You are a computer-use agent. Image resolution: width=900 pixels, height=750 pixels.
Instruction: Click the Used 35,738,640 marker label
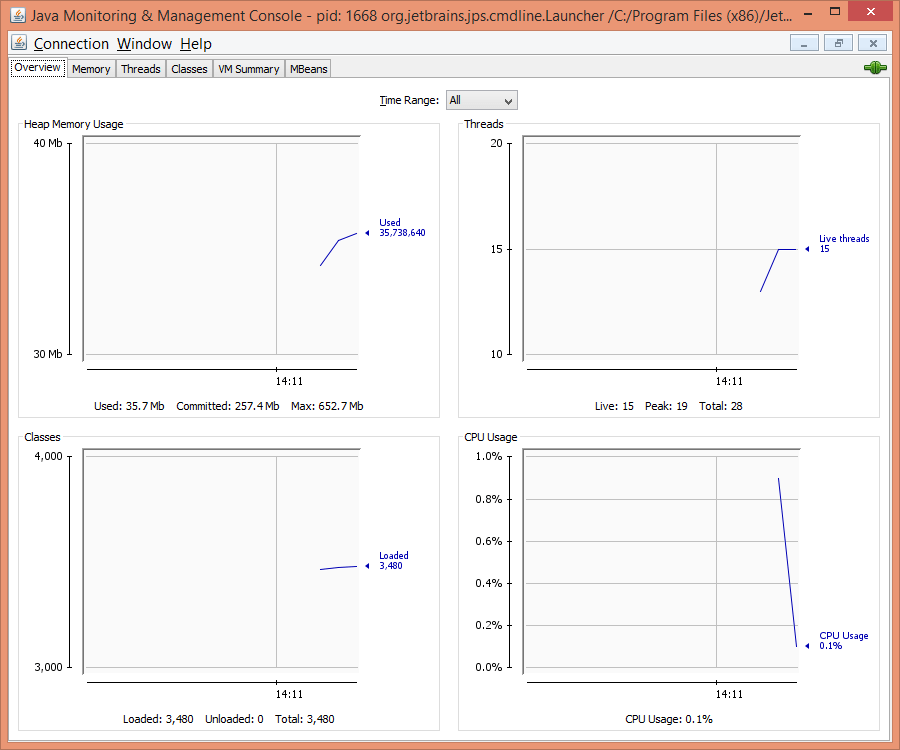tap(402, 228)
